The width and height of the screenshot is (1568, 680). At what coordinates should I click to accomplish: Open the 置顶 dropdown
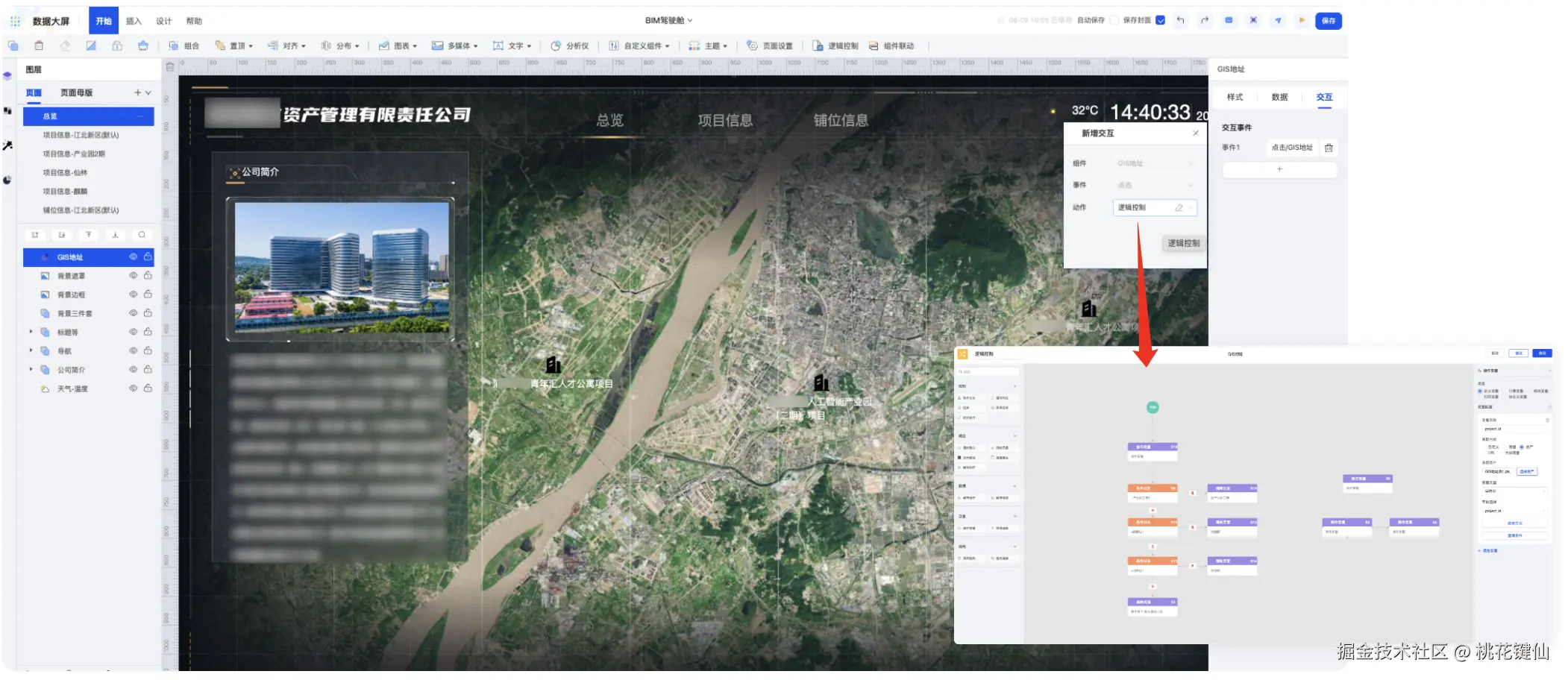click(234, 45)
